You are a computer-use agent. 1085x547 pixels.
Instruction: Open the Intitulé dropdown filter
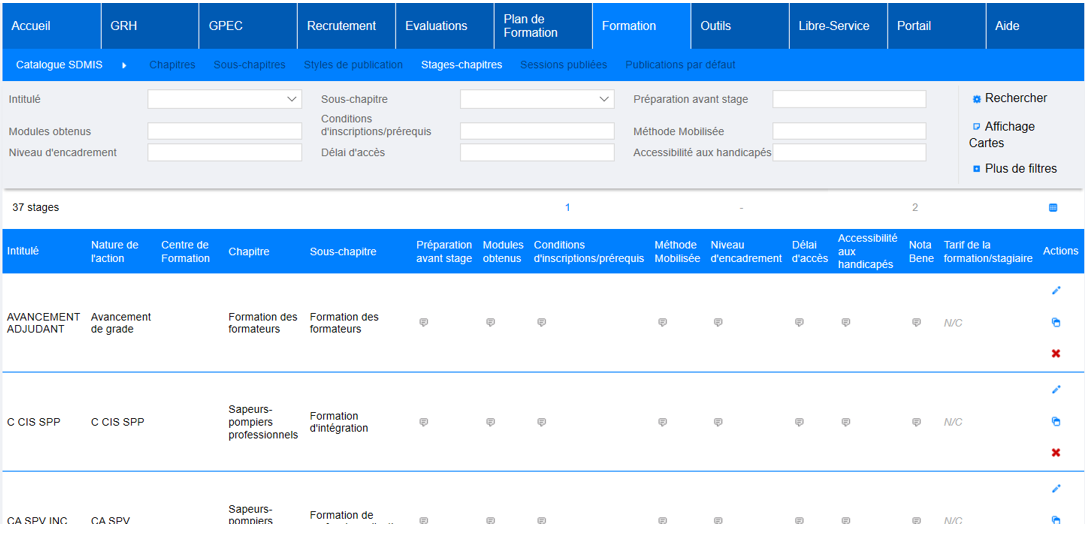coord(225,99)
